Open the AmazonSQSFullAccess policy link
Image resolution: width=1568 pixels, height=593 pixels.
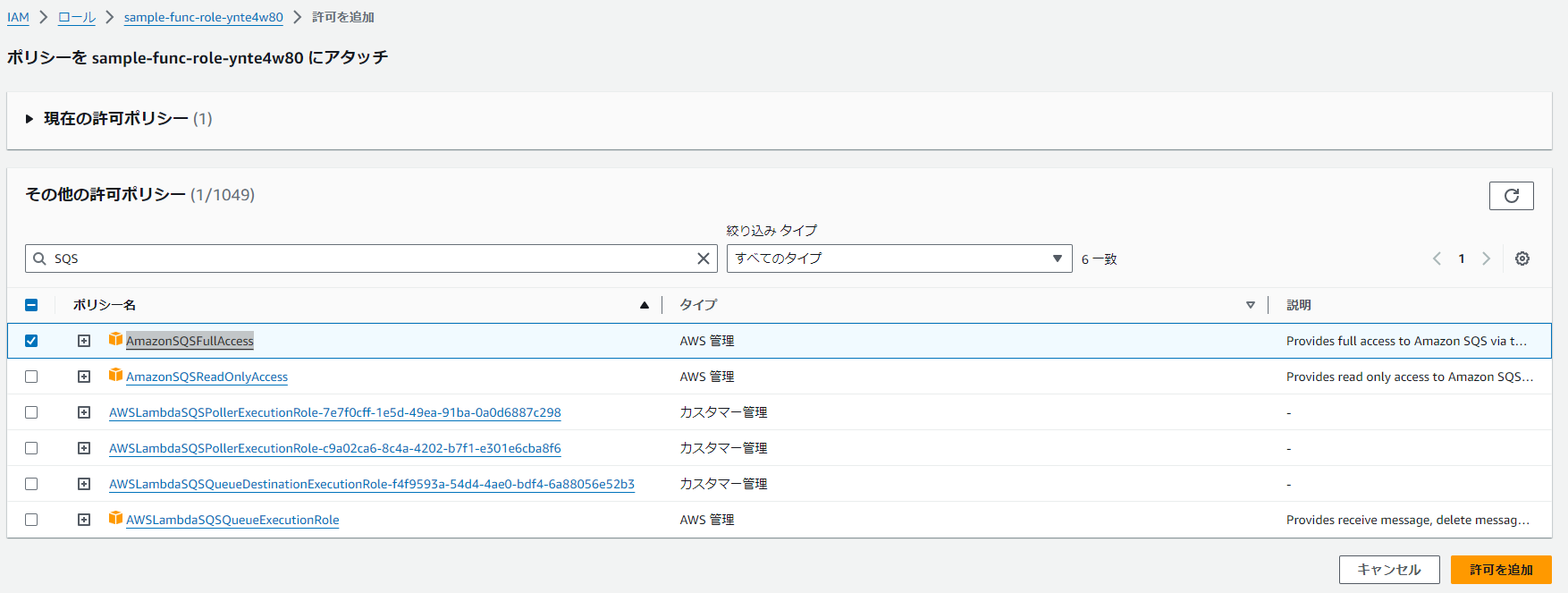(190, 341)
